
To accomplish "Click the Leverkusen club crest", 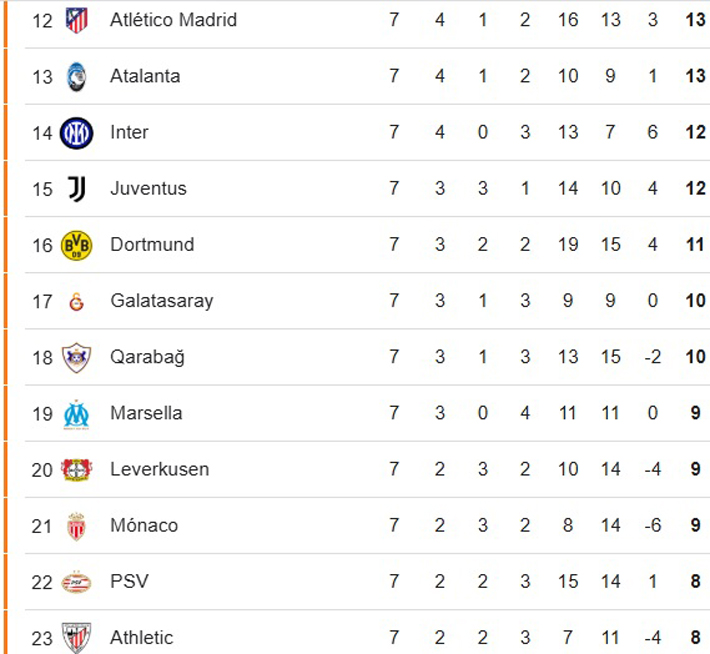I will point(76,469).
